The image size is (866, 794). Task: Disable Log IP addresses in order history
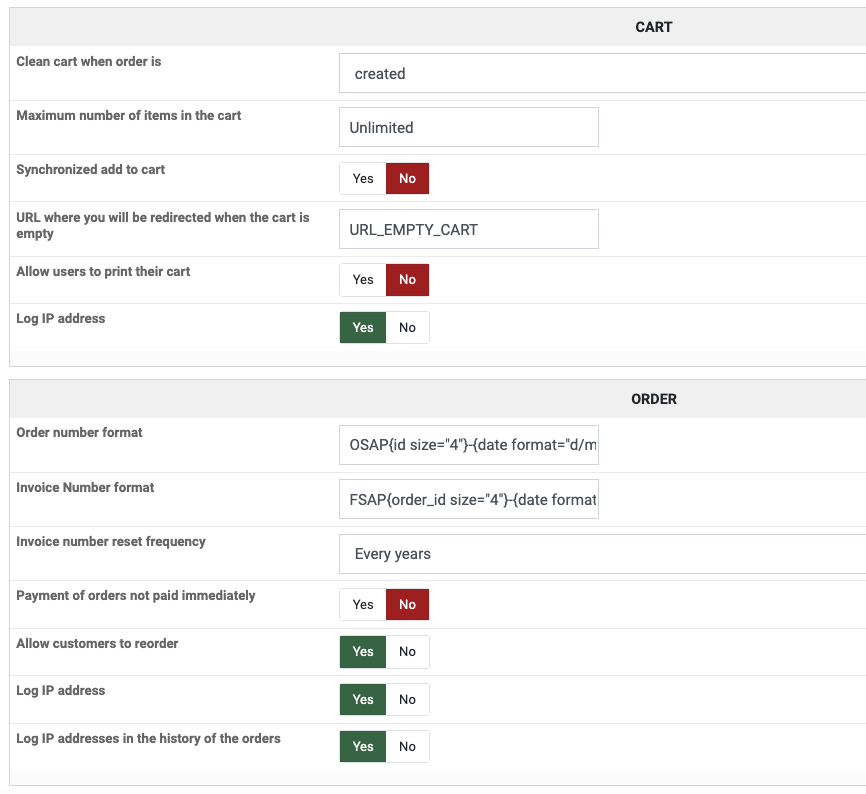coord(407,747)
